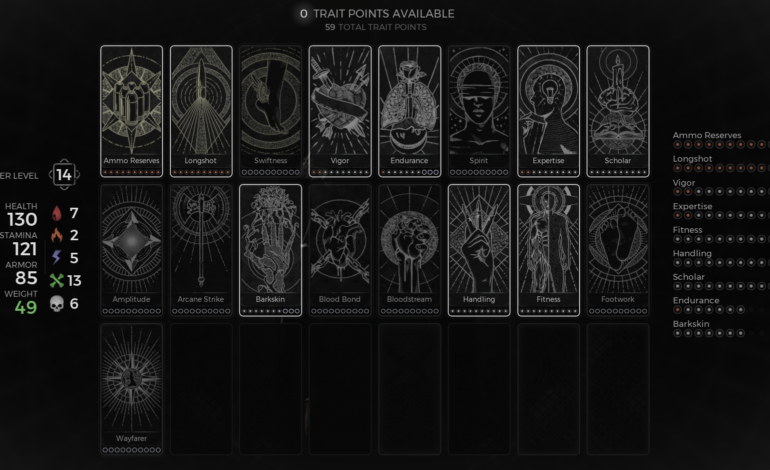Screen dimensions: 770x470
Task: Open the Scholar candle card
Action: click(618, 111)
